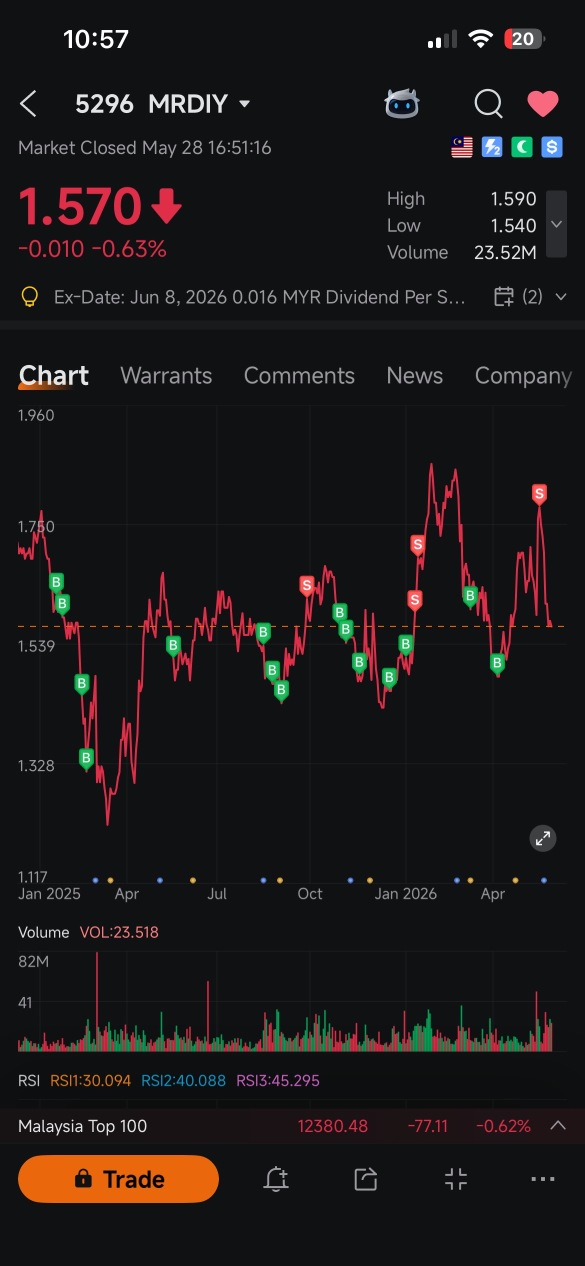Screen dimensions: 585x1266
Task: Open the search magnifier icon
Action: (x=488, y=103)
